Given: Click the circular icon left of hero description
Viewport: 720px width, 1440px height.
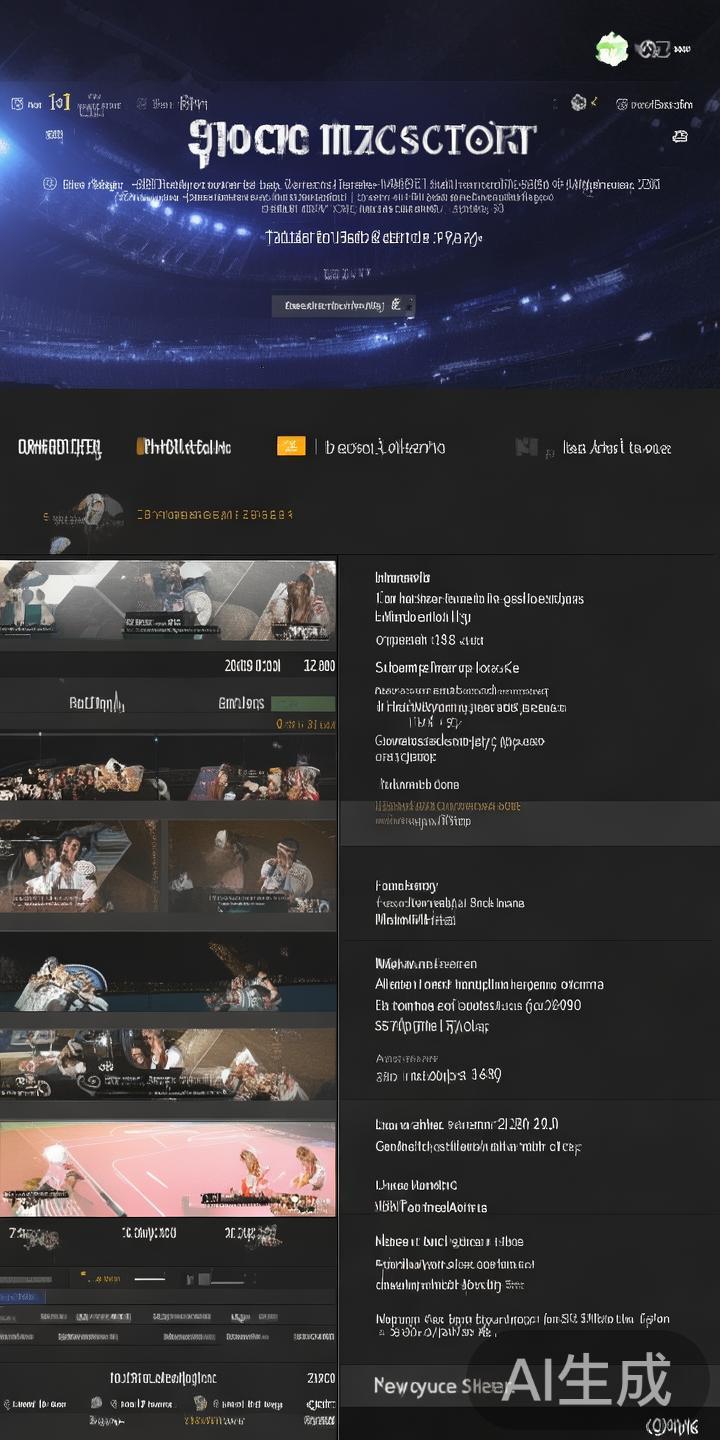Looking at the screenshot, I should (49, 184).
